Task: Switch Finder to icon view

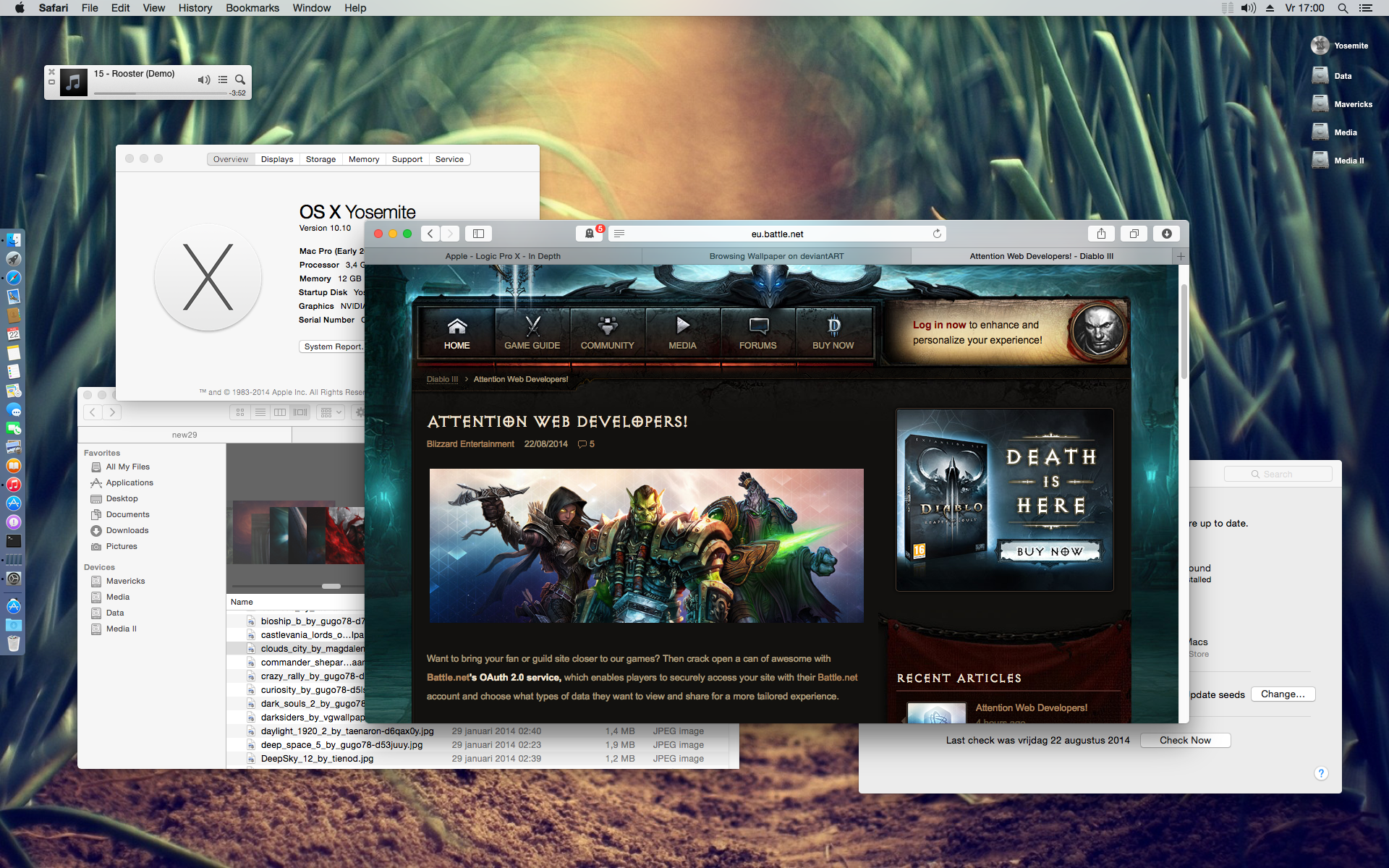Action: coord(240,412)
